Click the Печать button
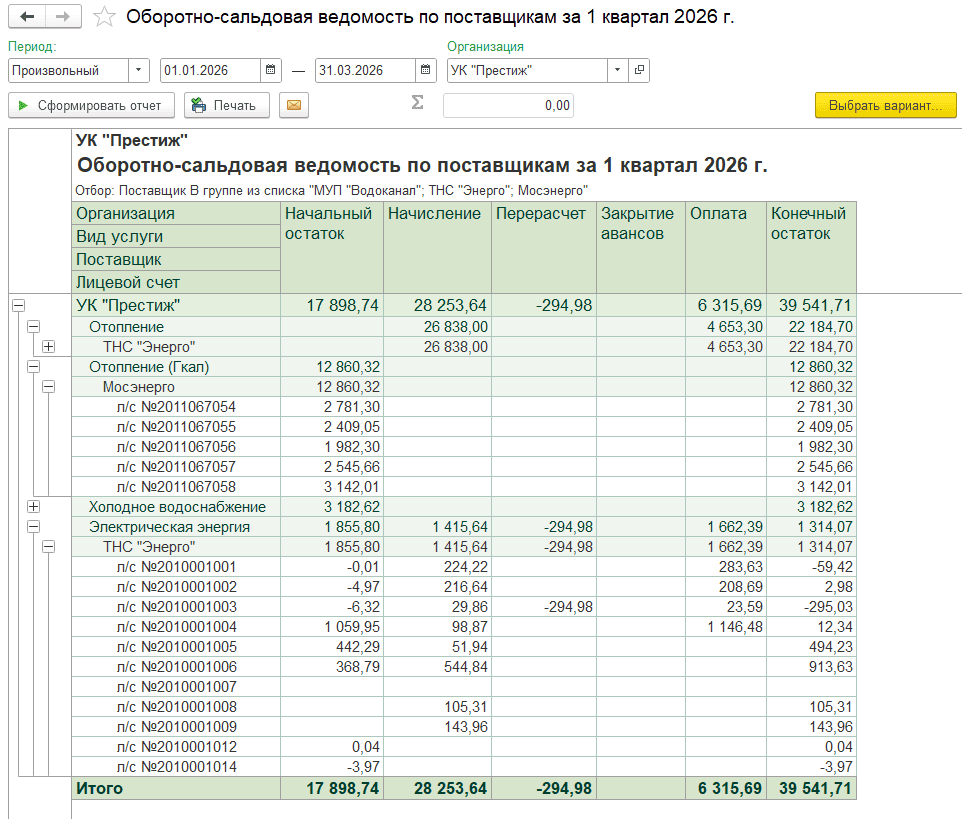The height and width of the screenshot is (819, 962). 226,105
